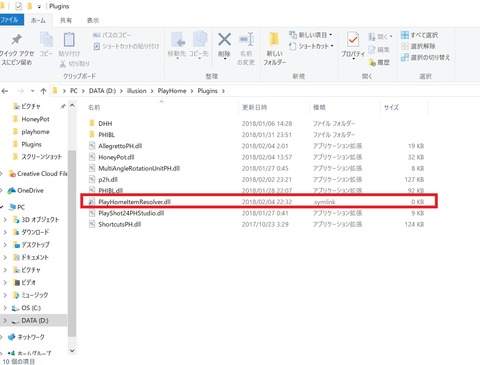Select PlayHomeItemResolver.dll symlink file
The image size is (480, 365).
pyautogui.click(x=257, y=202)
